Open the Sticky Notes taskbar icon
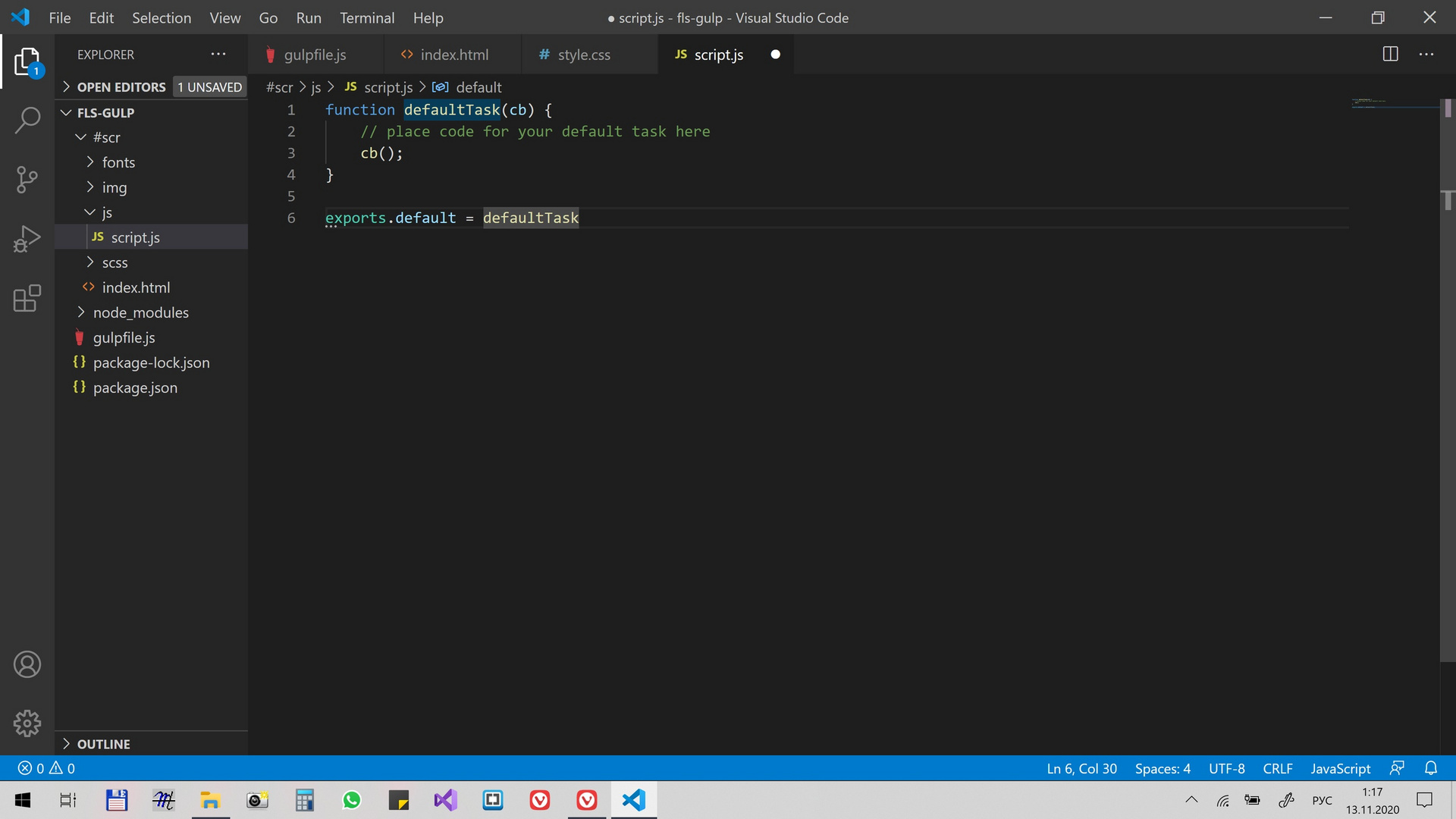 (x=398, y=800)
